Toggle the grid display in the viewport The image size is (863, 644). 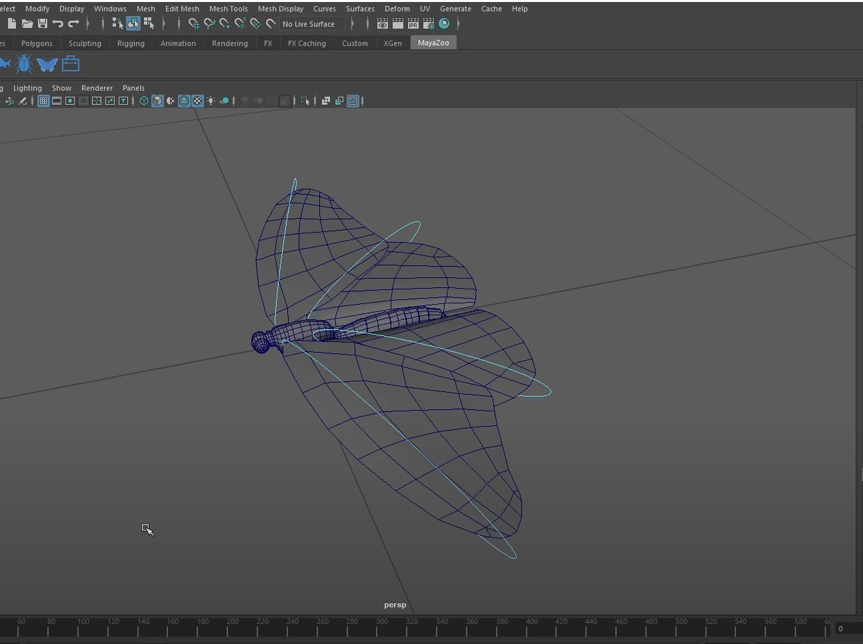point(44,101)
